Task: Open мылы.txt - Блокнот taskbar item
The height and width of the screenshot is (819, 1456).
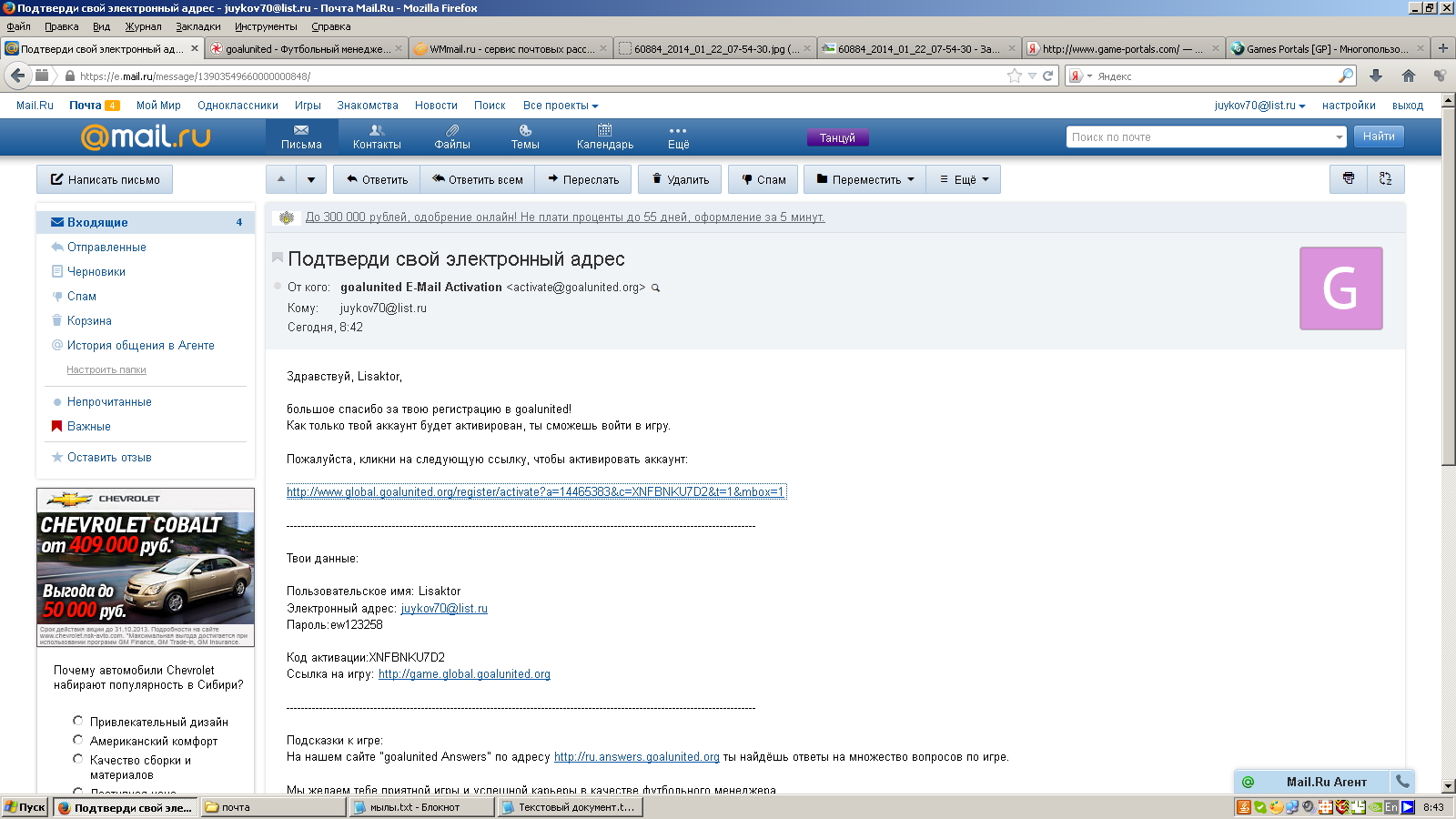Action: (x=421, y=807)
